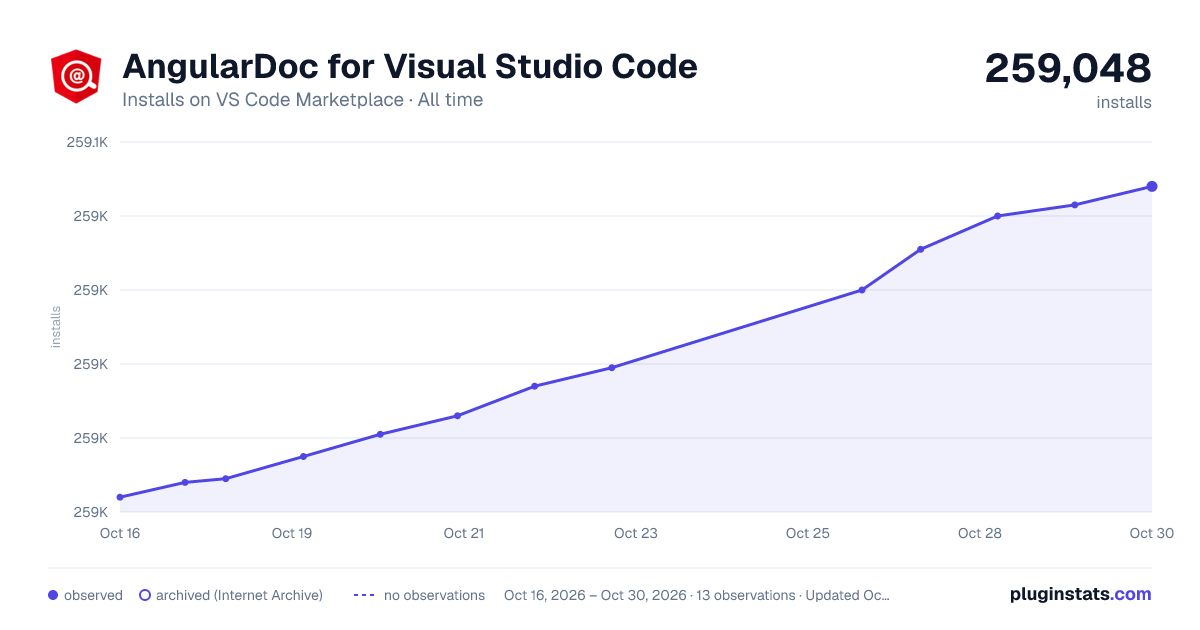Click the Oct 16 x-axis label
Viewport: 1200px width, 630px height.
pyautogui.click(x=120, y=533)
